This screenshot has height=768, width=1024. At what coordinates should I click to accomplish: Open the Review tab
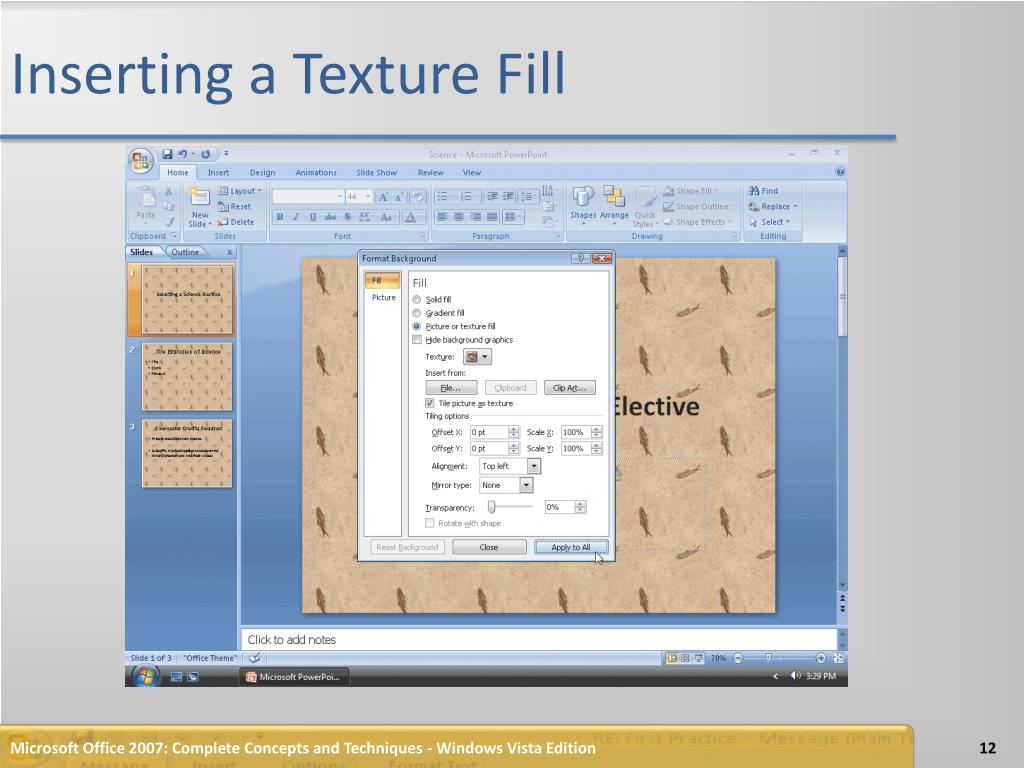[430, 172]
